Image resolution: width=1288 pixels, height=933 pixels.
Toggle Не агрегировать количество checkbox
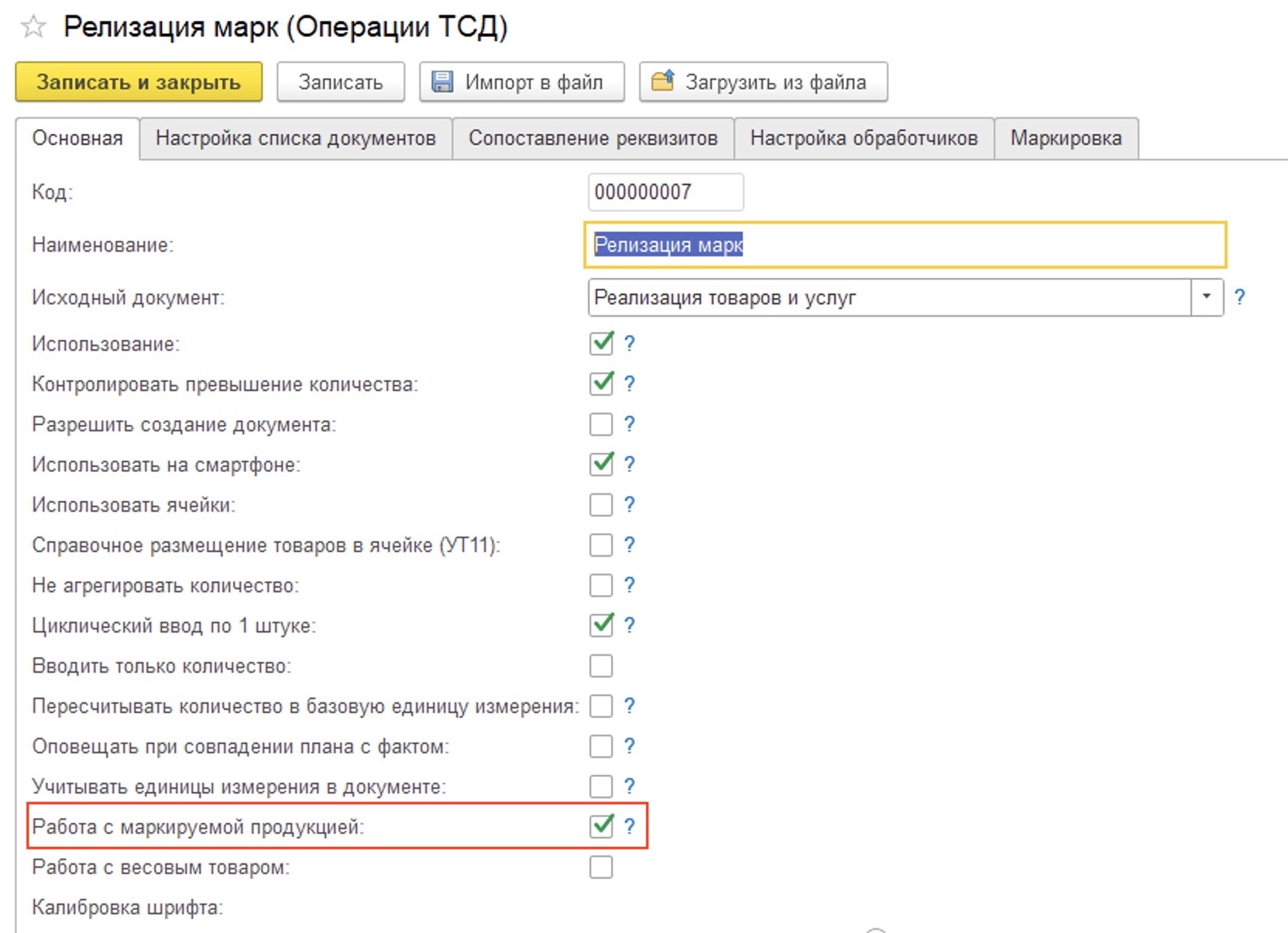click(601, 585)
